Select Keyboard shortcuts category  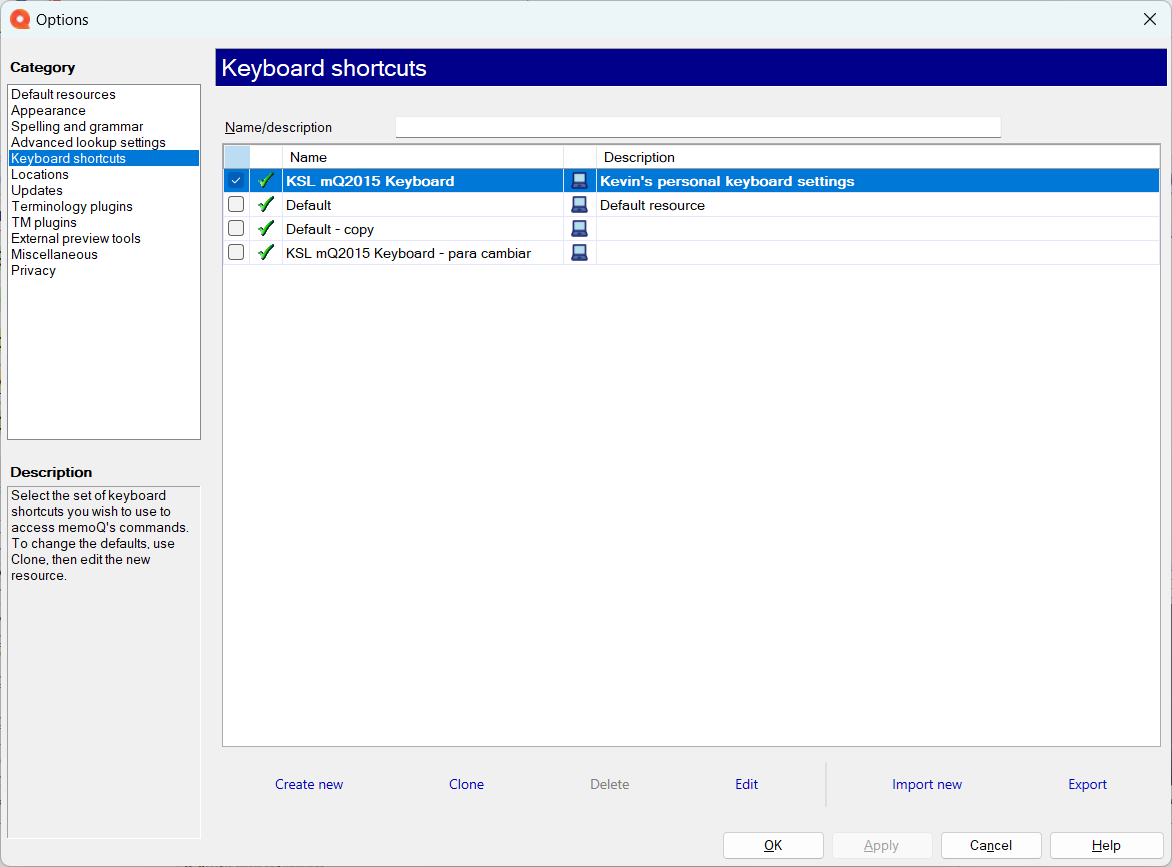[x=104, y=158]
